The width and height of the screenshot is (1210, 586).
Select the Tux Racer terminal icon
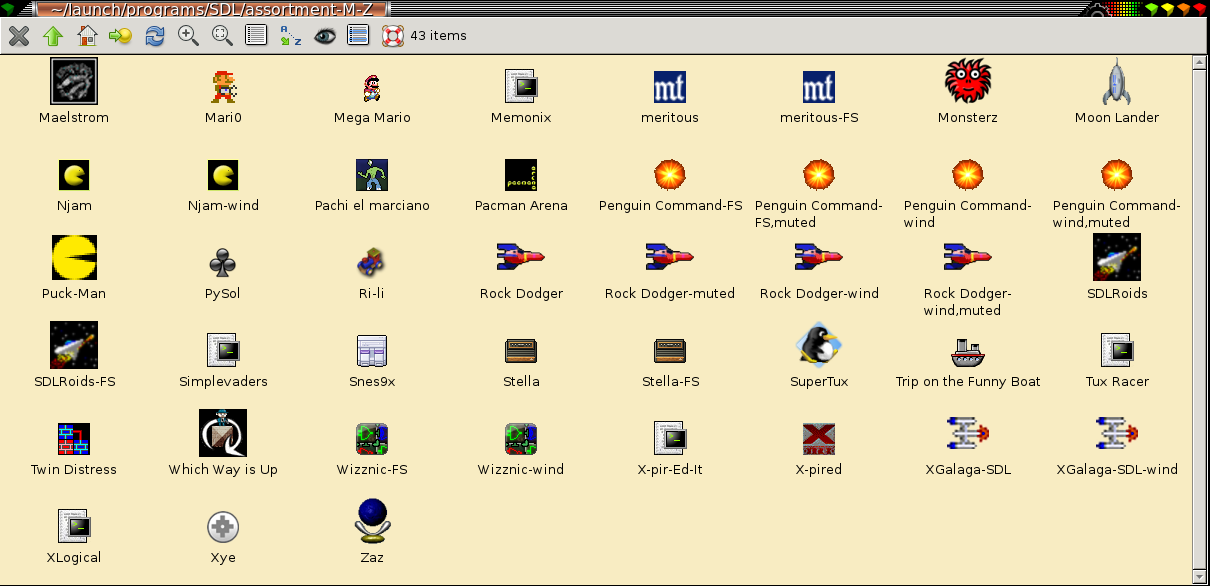click(1117, 351)
